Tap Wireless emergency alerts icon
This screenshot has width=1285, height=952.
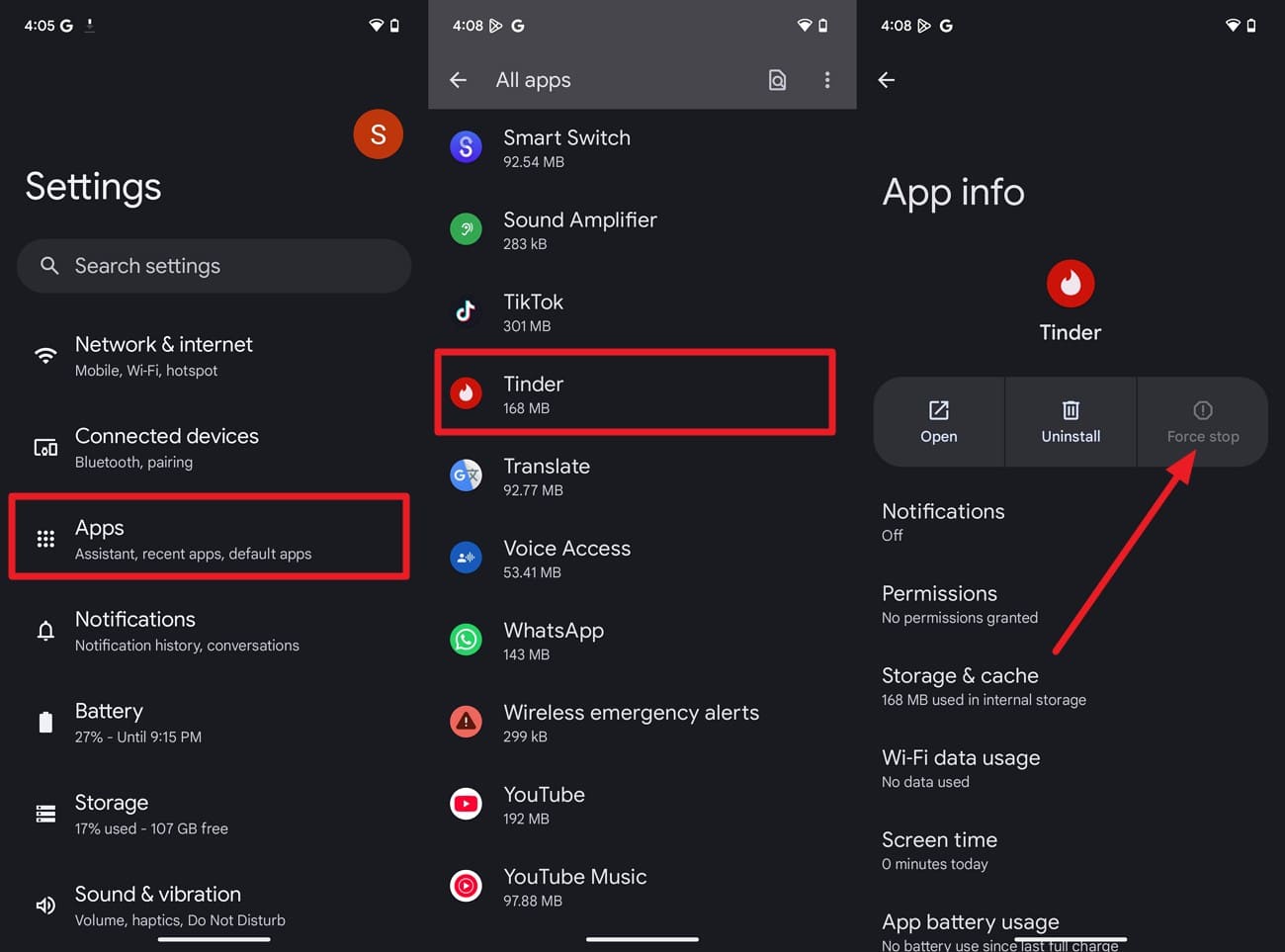coord(466,722)
